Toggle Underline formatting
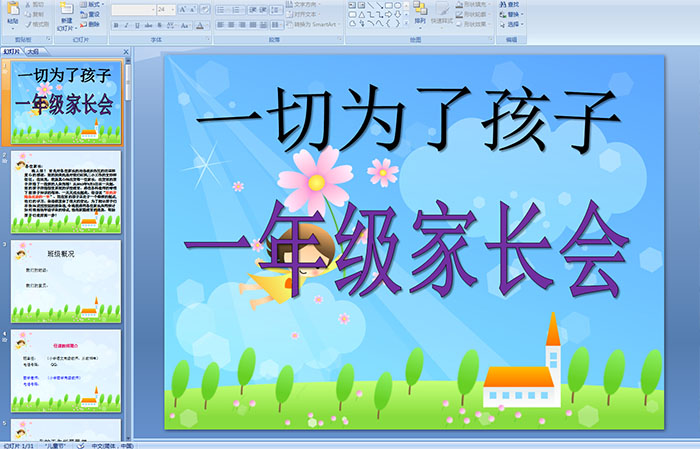This screenshot has width=700, height=449. (137, 25)
